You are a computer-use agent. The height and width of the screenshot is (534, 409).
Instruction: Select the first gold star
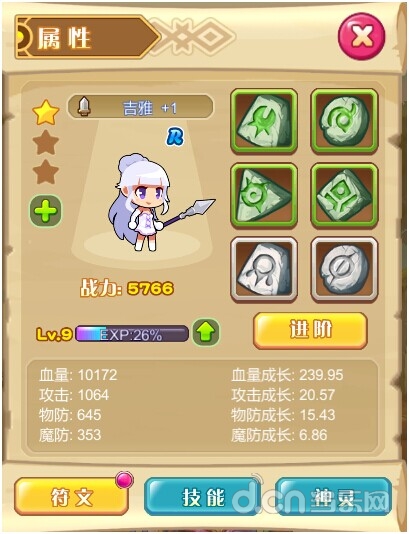pos(46,112)
